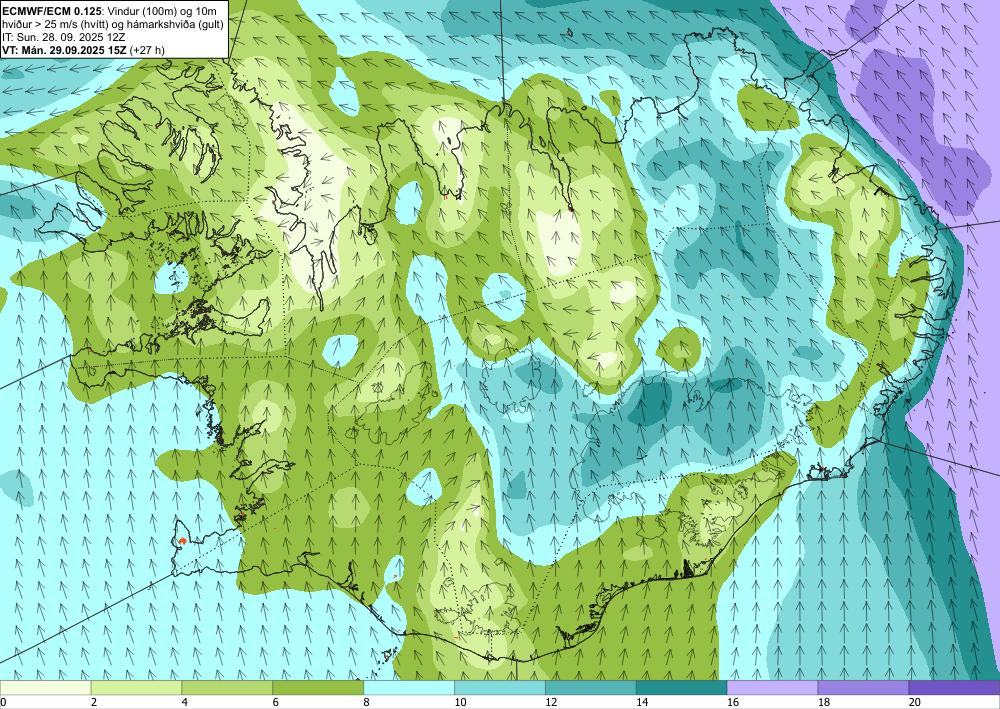The height and width of the screenshot is (709, 1000).
Task: Click the '2' label on the color scale
Action: (x=94, y=703)
